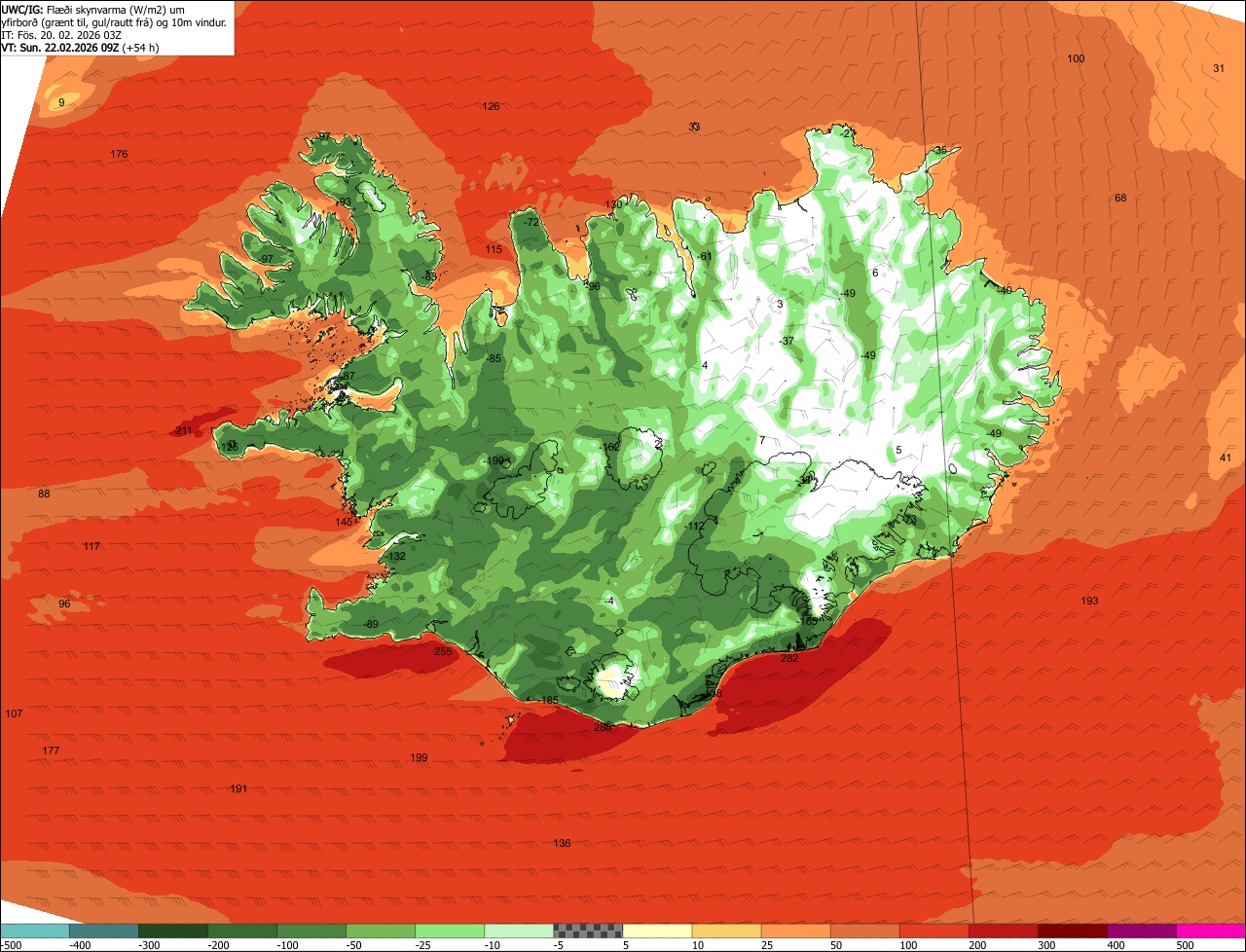Click the map value '-89' on the southwest peninsula
The height and width of the screenshot is (952, 1246).
pos(370,624)
